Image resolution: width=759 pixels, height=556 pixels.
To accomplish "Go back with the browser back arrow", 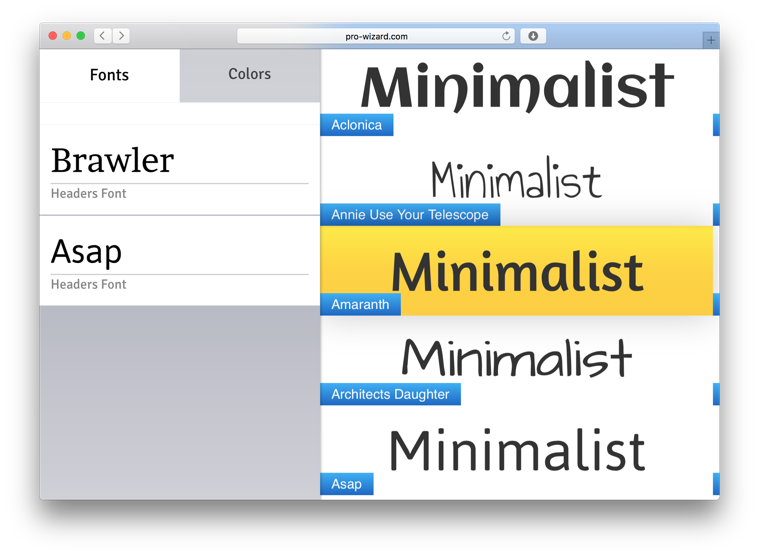I will click(x=102, y=36).
